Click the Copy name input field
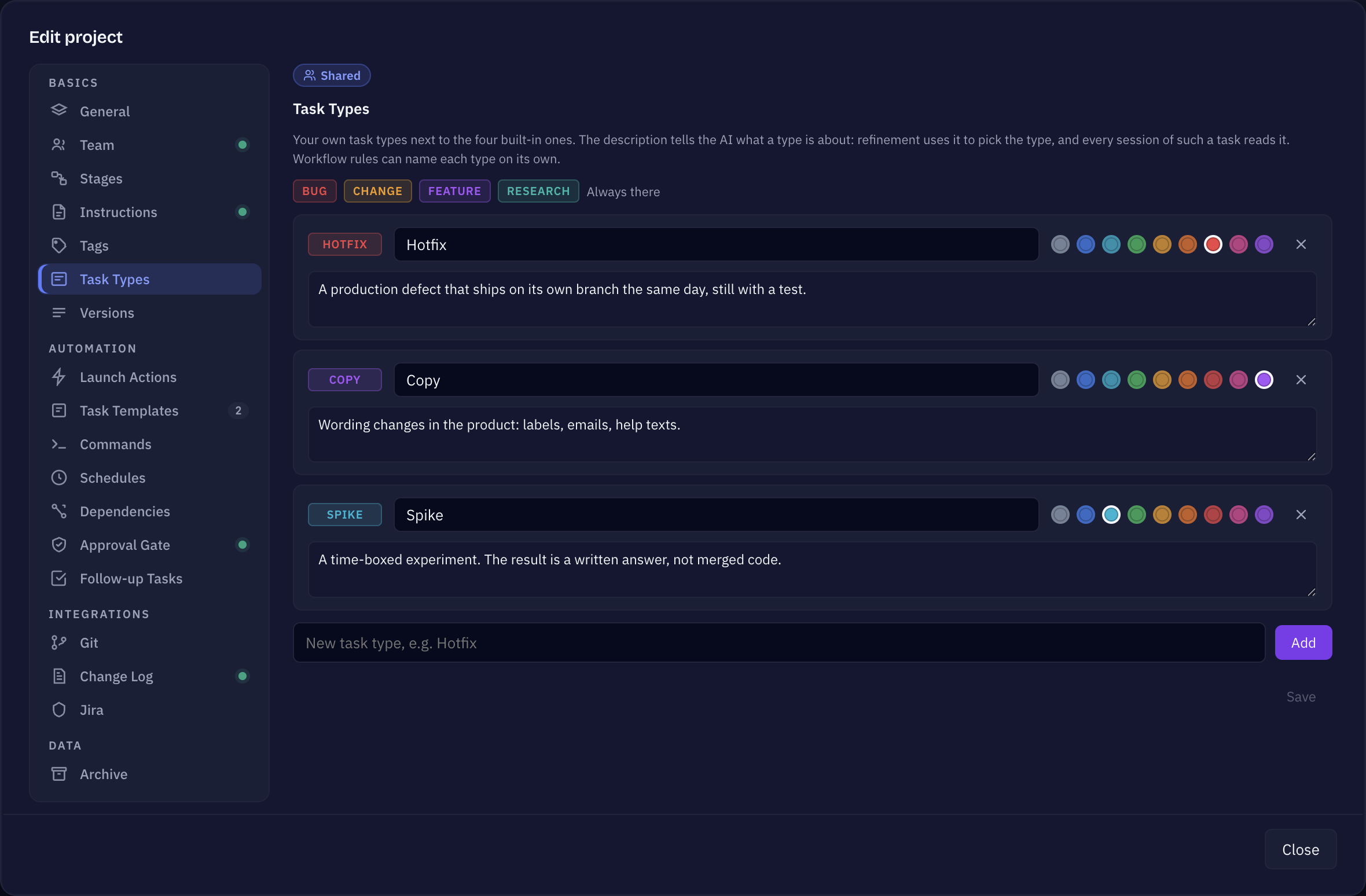 716,380
